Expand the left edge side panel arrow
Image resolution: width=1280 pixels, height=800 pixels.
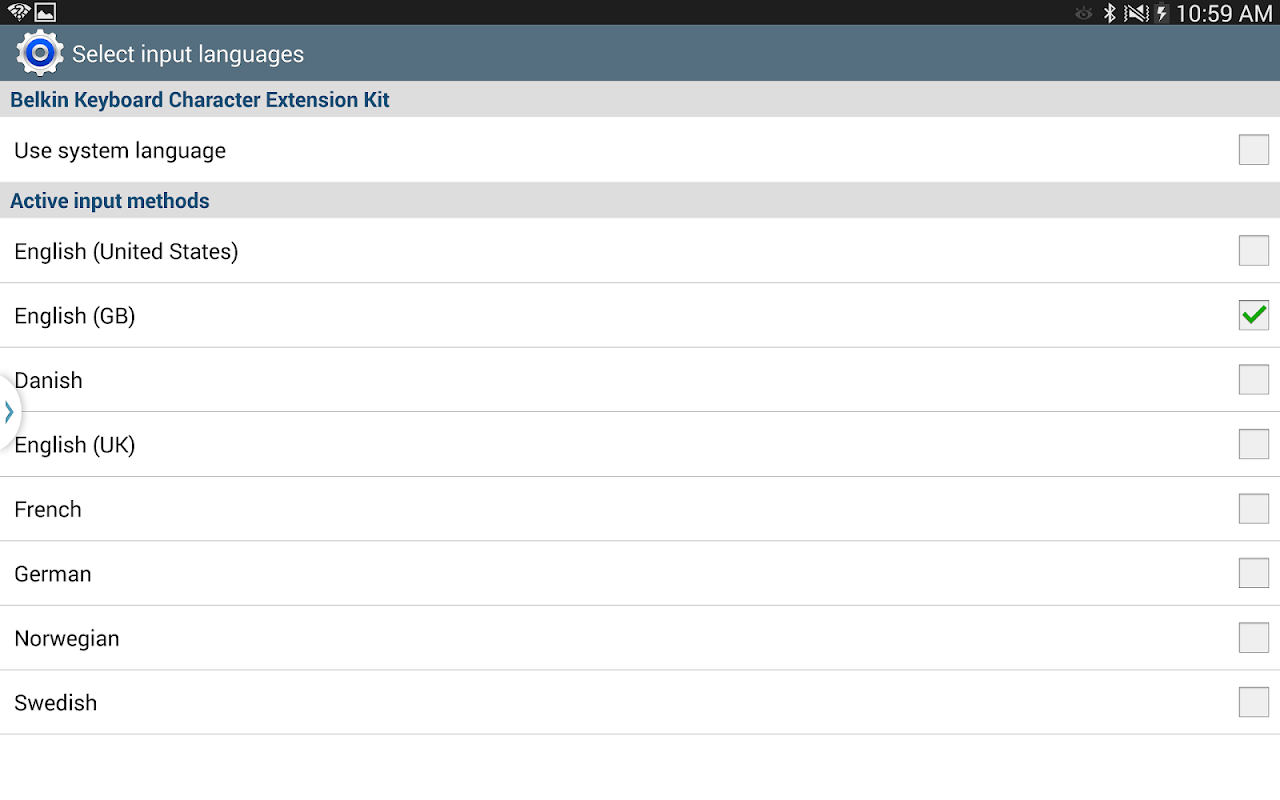[9, 411]
